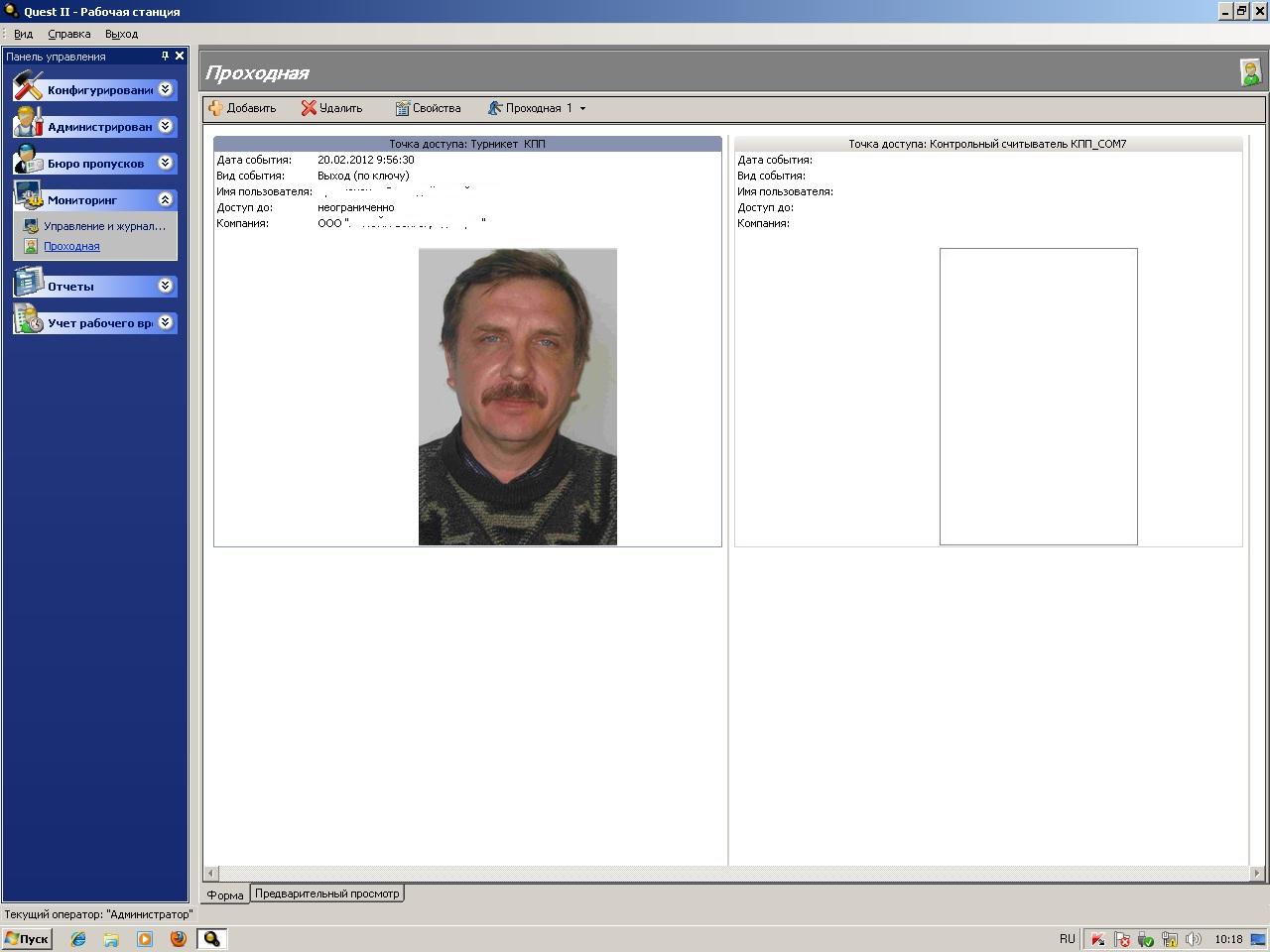Click the Администрирование section icon
Image resolution: width=1270 pixels, height=952 pixels.
(x=28, y=124)
